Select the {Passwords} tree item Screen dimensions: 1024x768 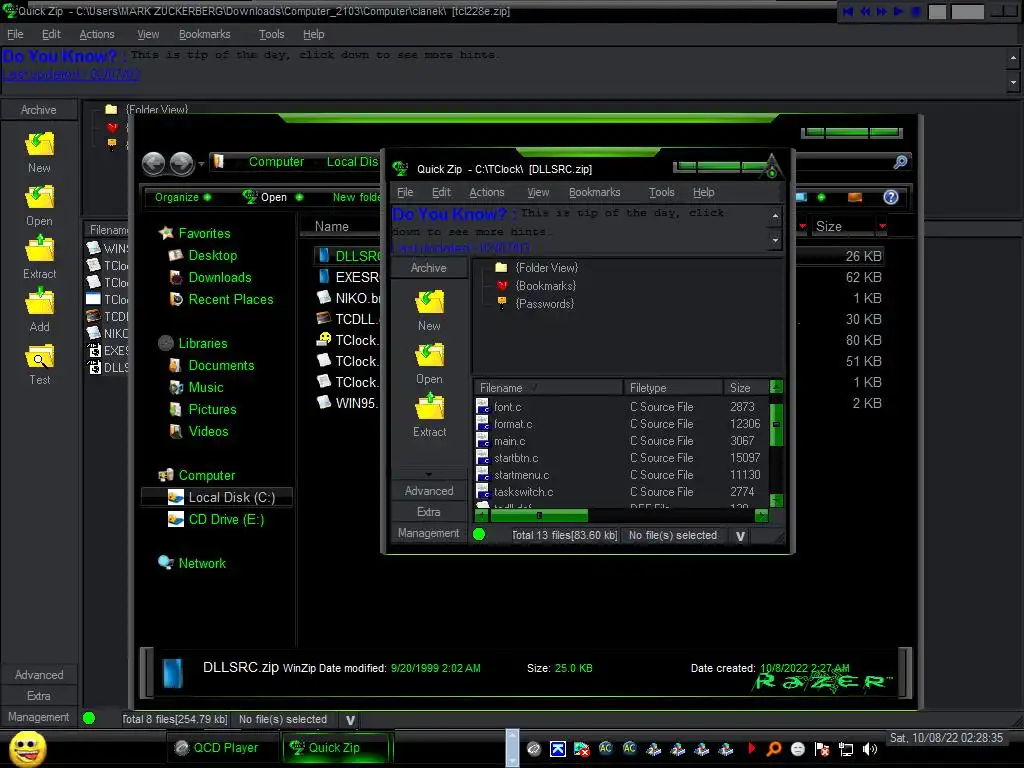(x=545, y=304)
